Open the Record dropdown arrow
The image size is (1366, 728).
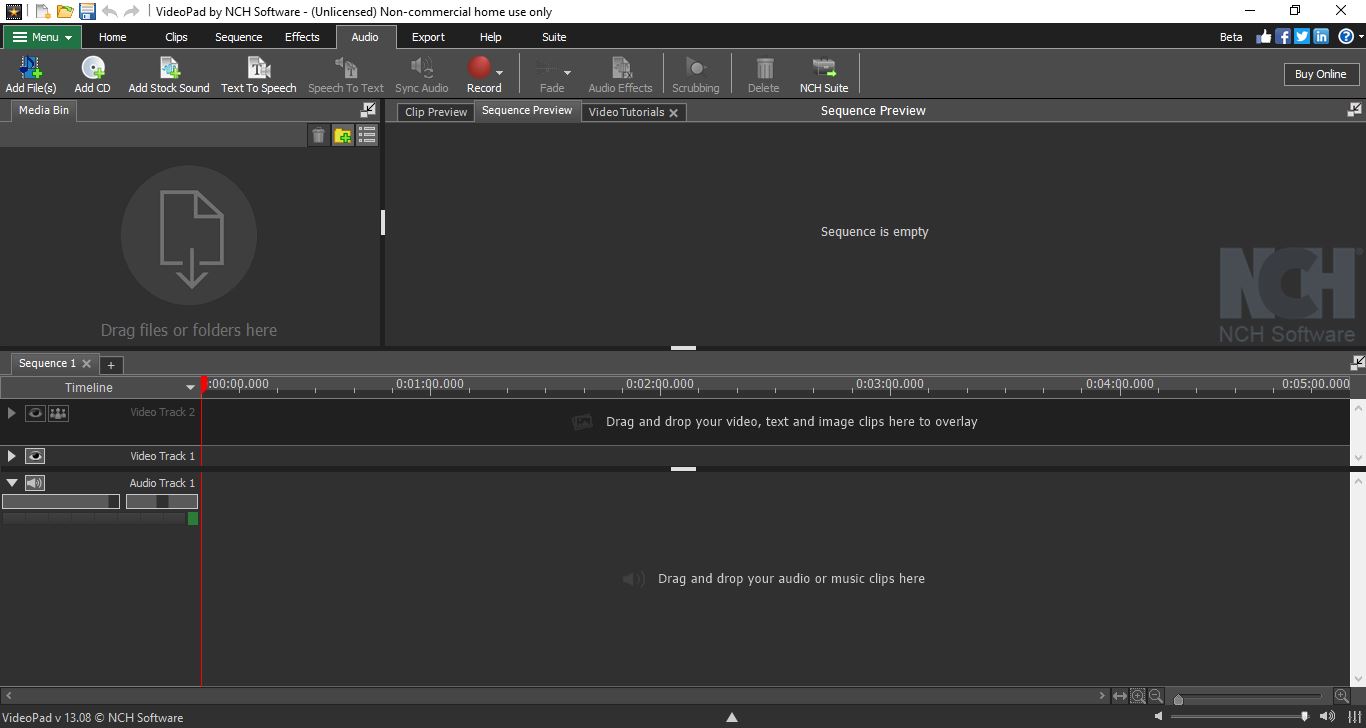pos(499,72)
